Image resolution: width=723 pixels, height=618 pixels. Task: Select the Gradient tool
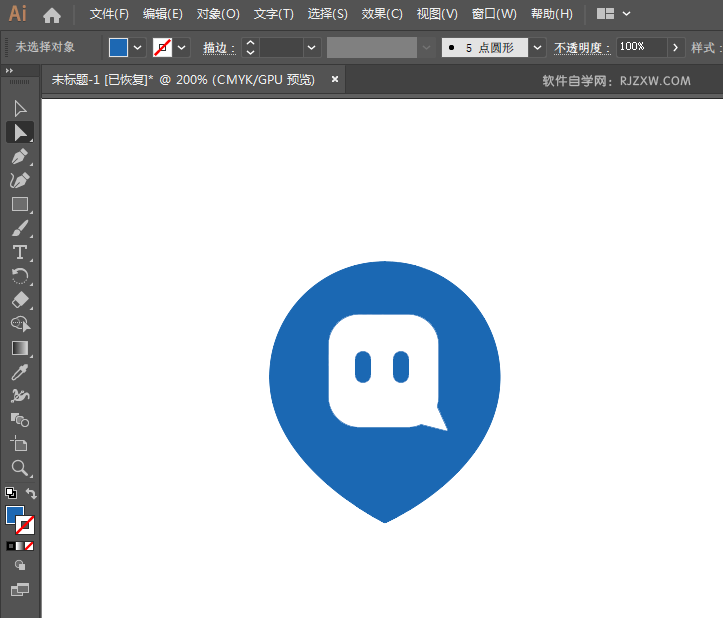point(20,348)
